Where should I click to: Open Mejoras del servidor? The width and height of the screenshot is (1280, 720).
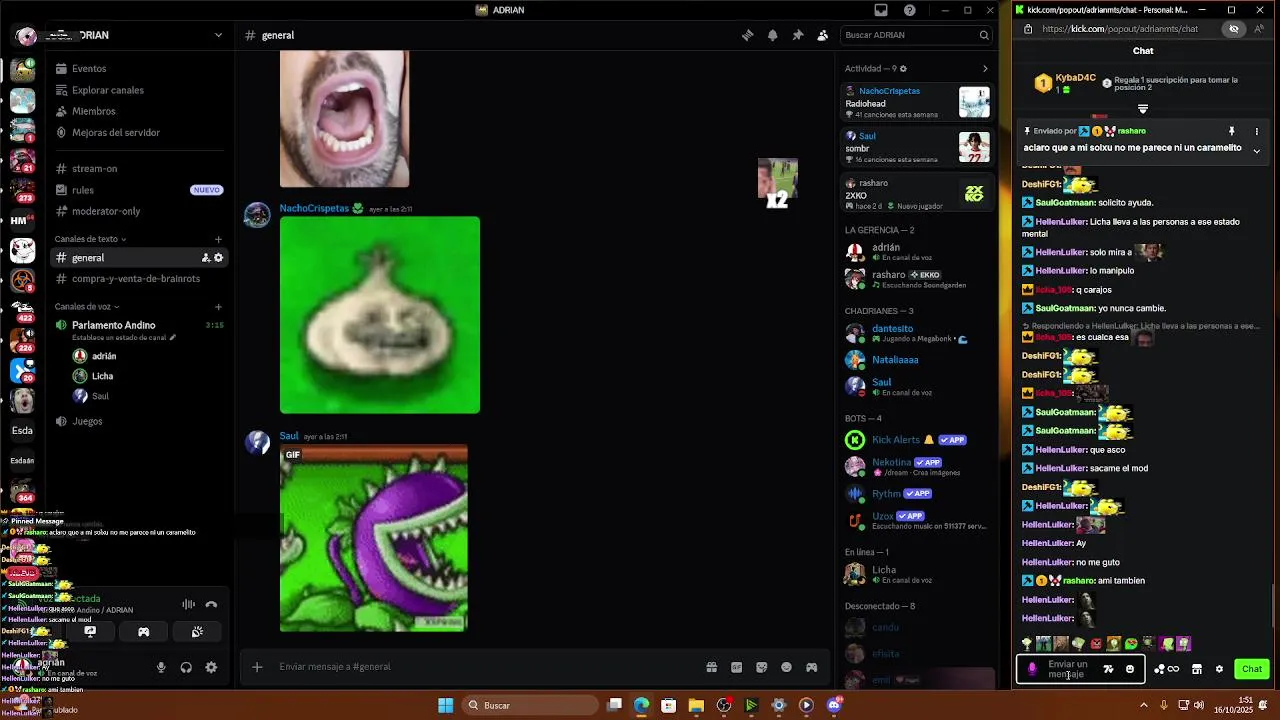click(138, 132)
